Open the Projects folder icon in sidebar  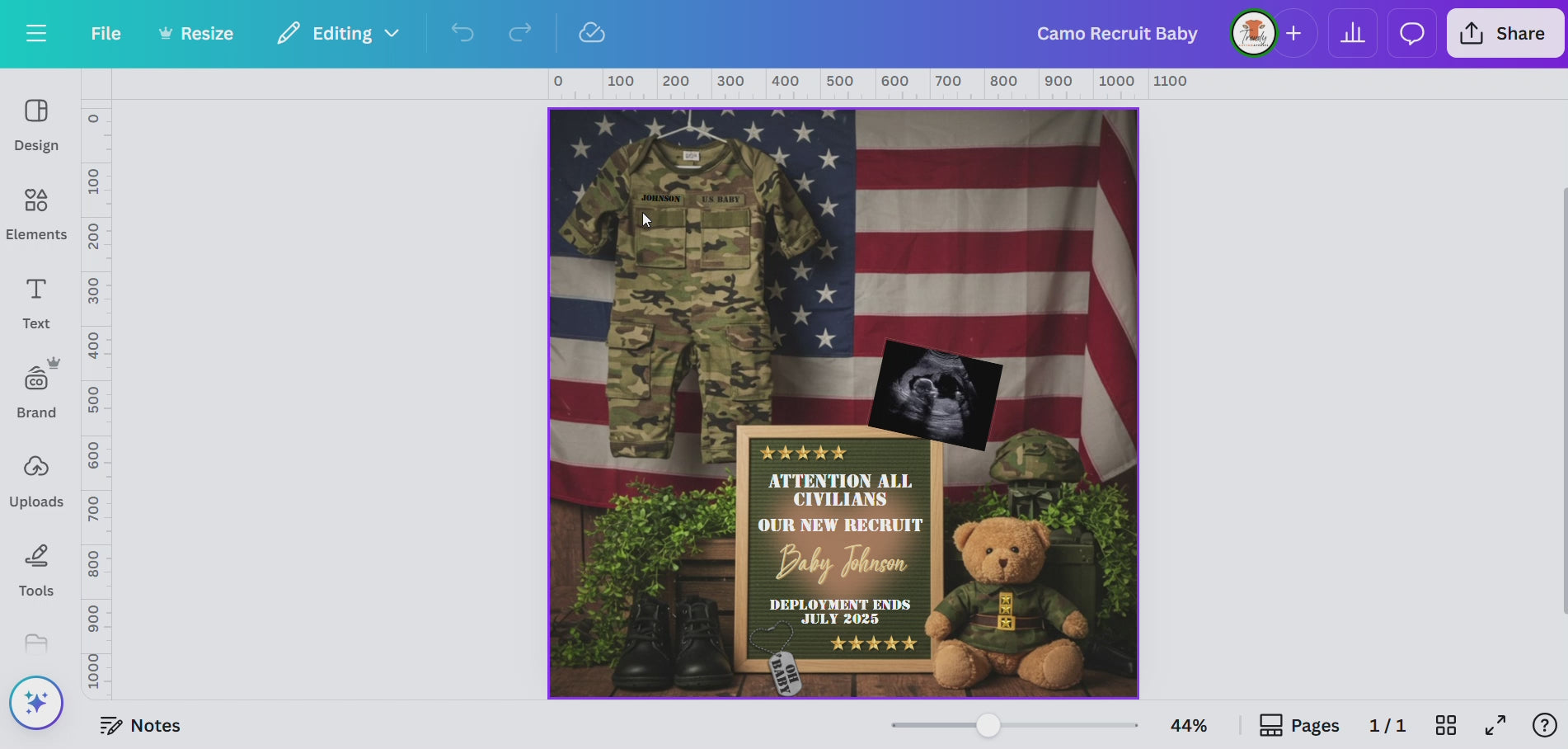36,643
